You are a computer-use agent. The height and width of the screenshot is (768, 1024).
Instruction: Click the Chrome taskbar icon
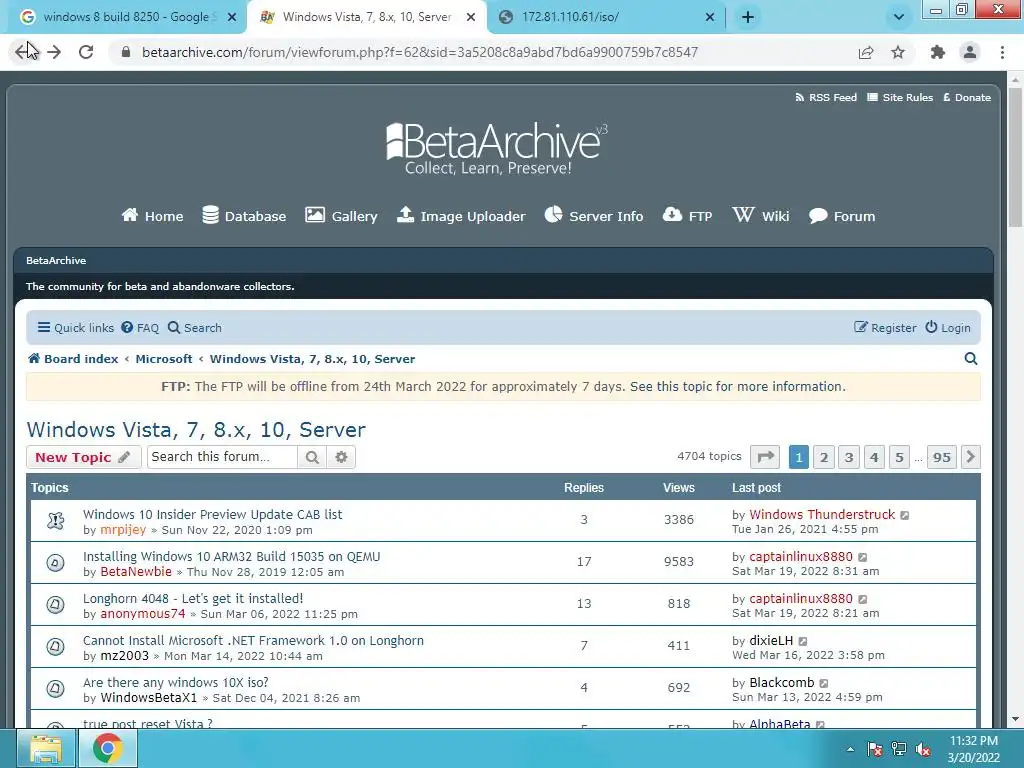coord(108,748)
